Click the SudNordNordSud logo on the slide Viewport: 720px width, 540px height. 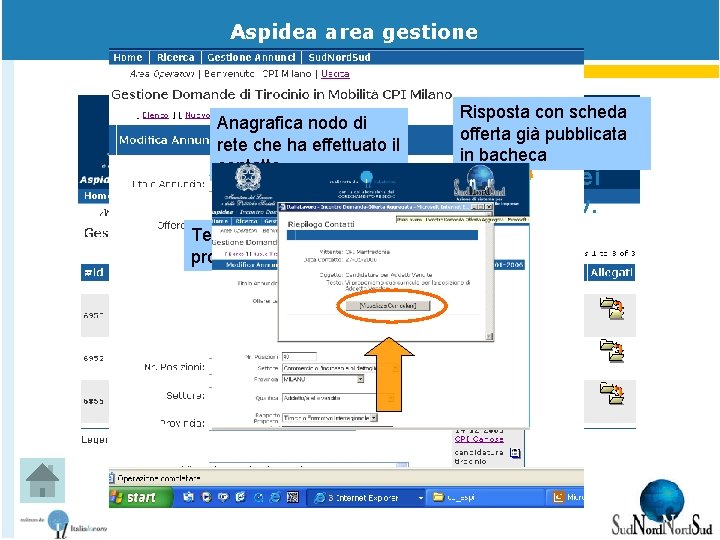662,508
